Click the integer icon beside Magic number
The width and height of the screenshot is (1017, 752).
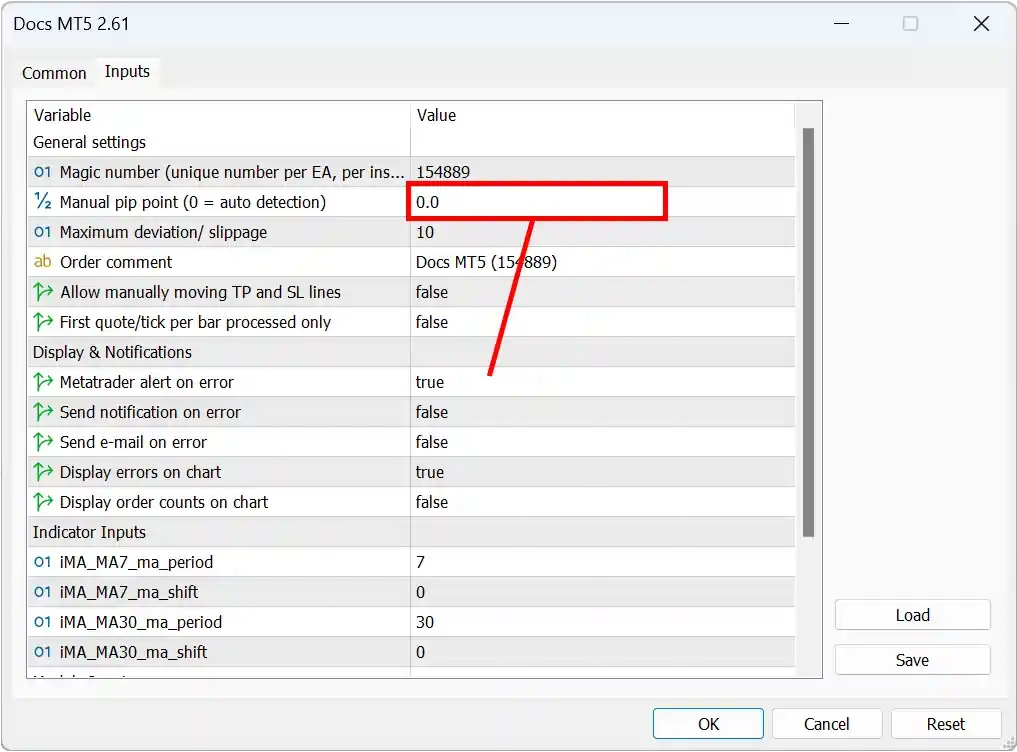pos(42,172)
